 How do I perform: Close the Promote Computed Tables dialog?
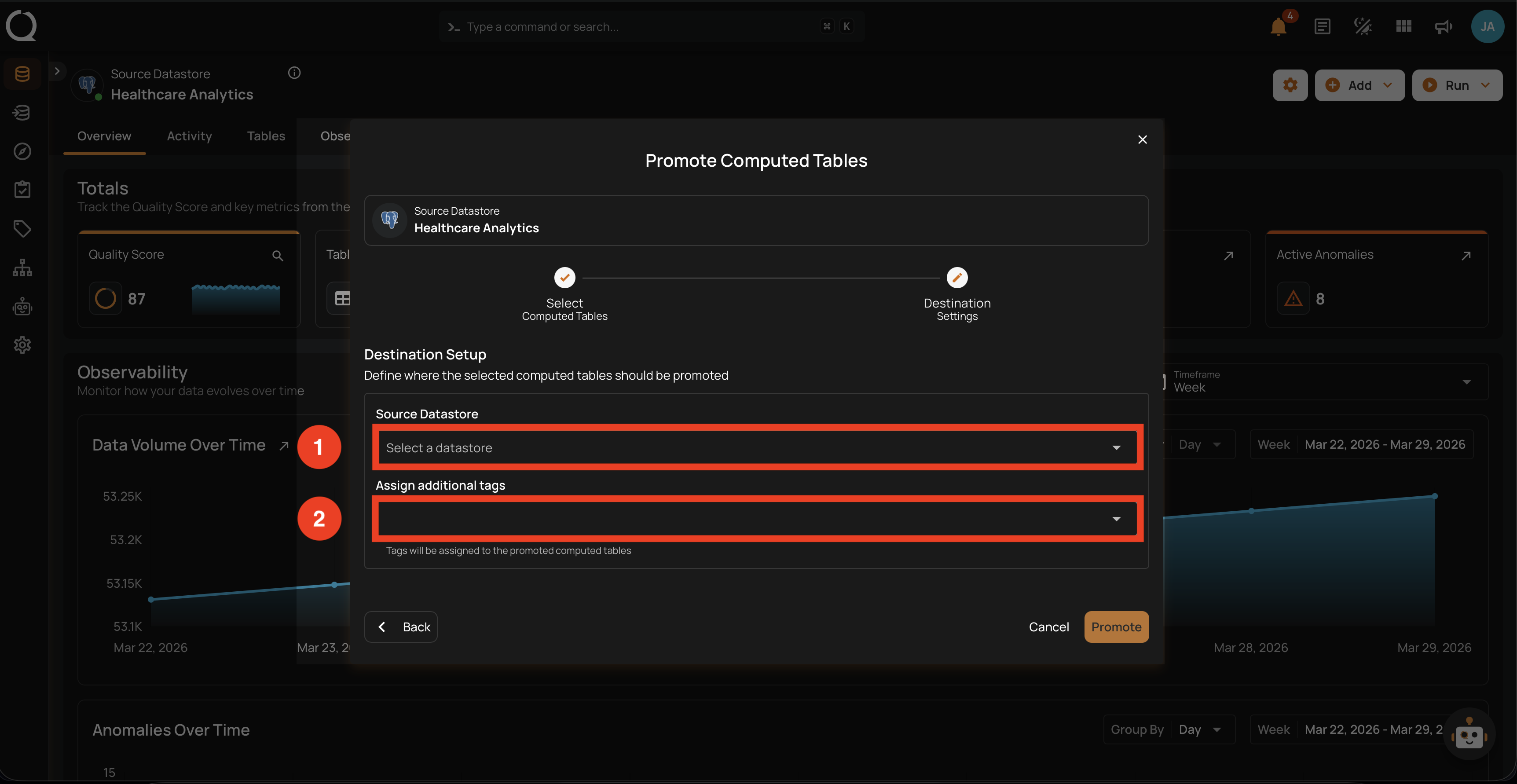tap(1142, 139)
